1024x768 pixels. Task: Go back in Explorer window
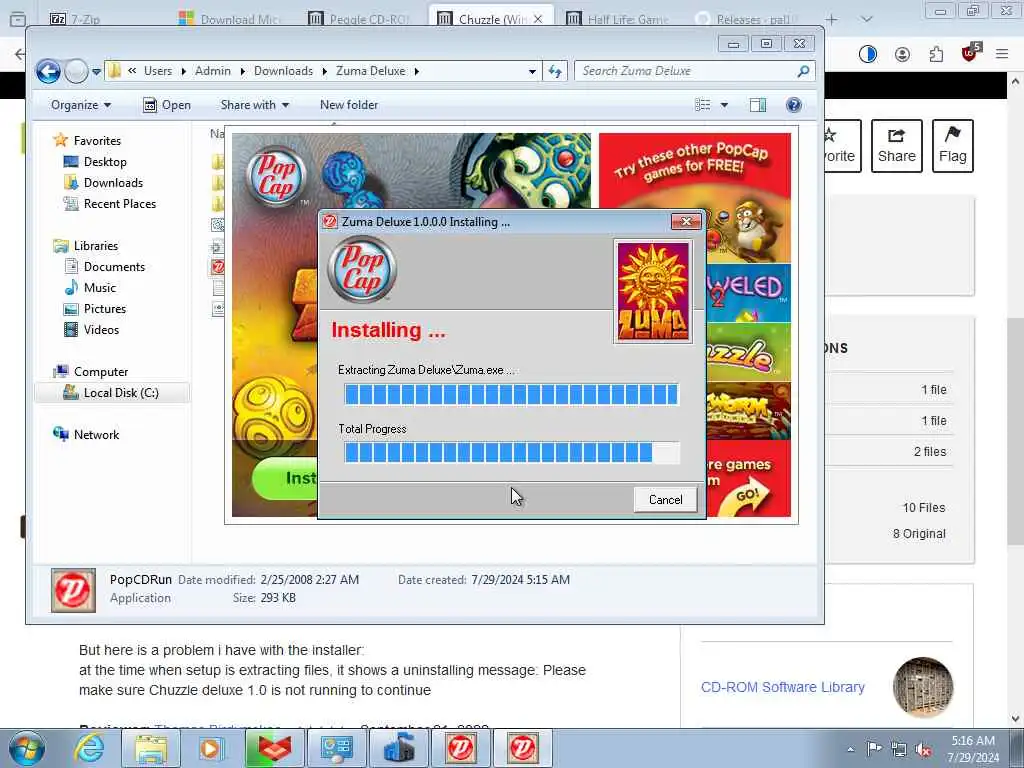pos(48,71)
